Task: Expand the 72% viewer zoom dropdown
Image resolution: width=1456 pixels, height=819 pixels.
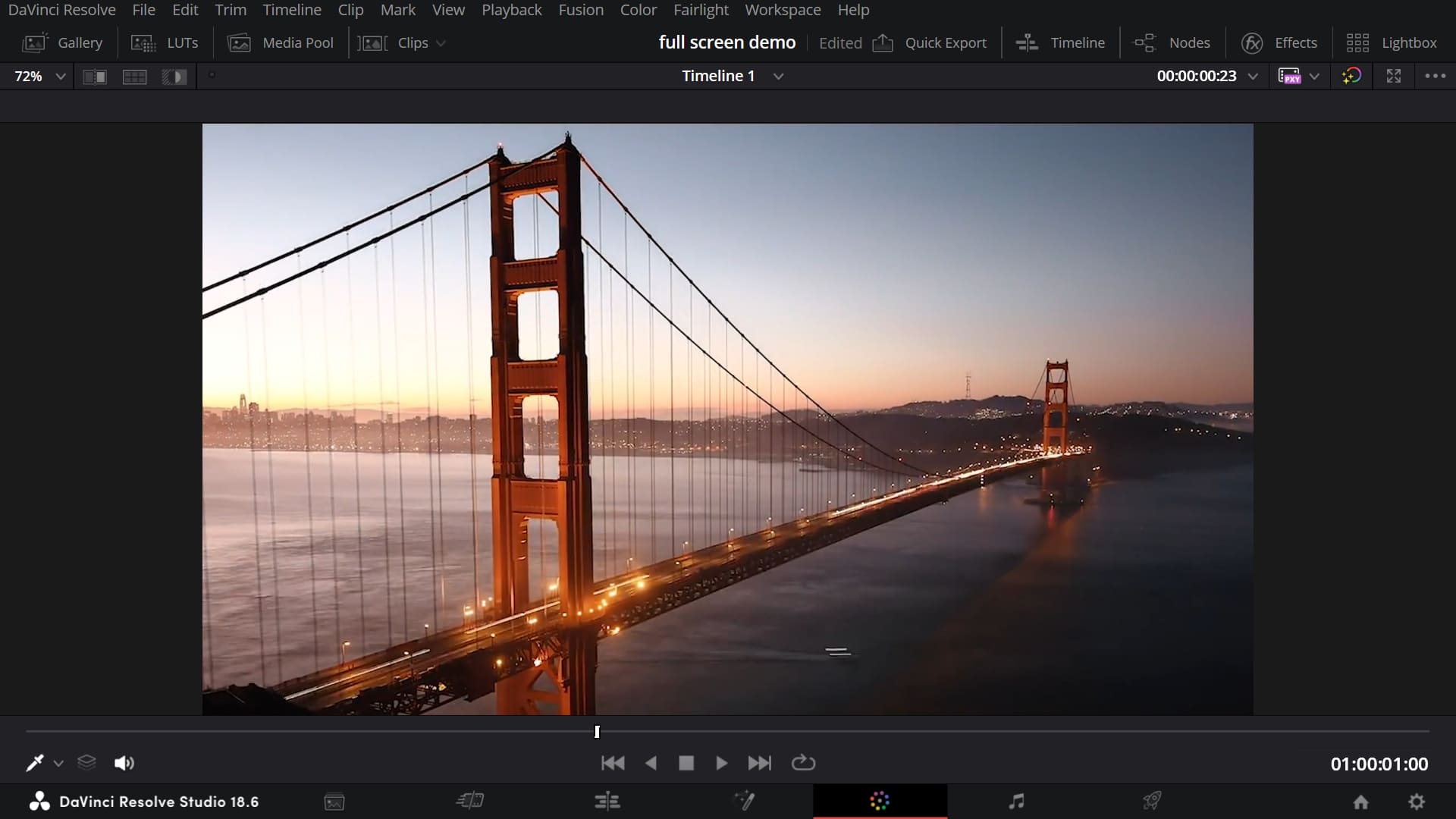Action: (x=61, y=77)
